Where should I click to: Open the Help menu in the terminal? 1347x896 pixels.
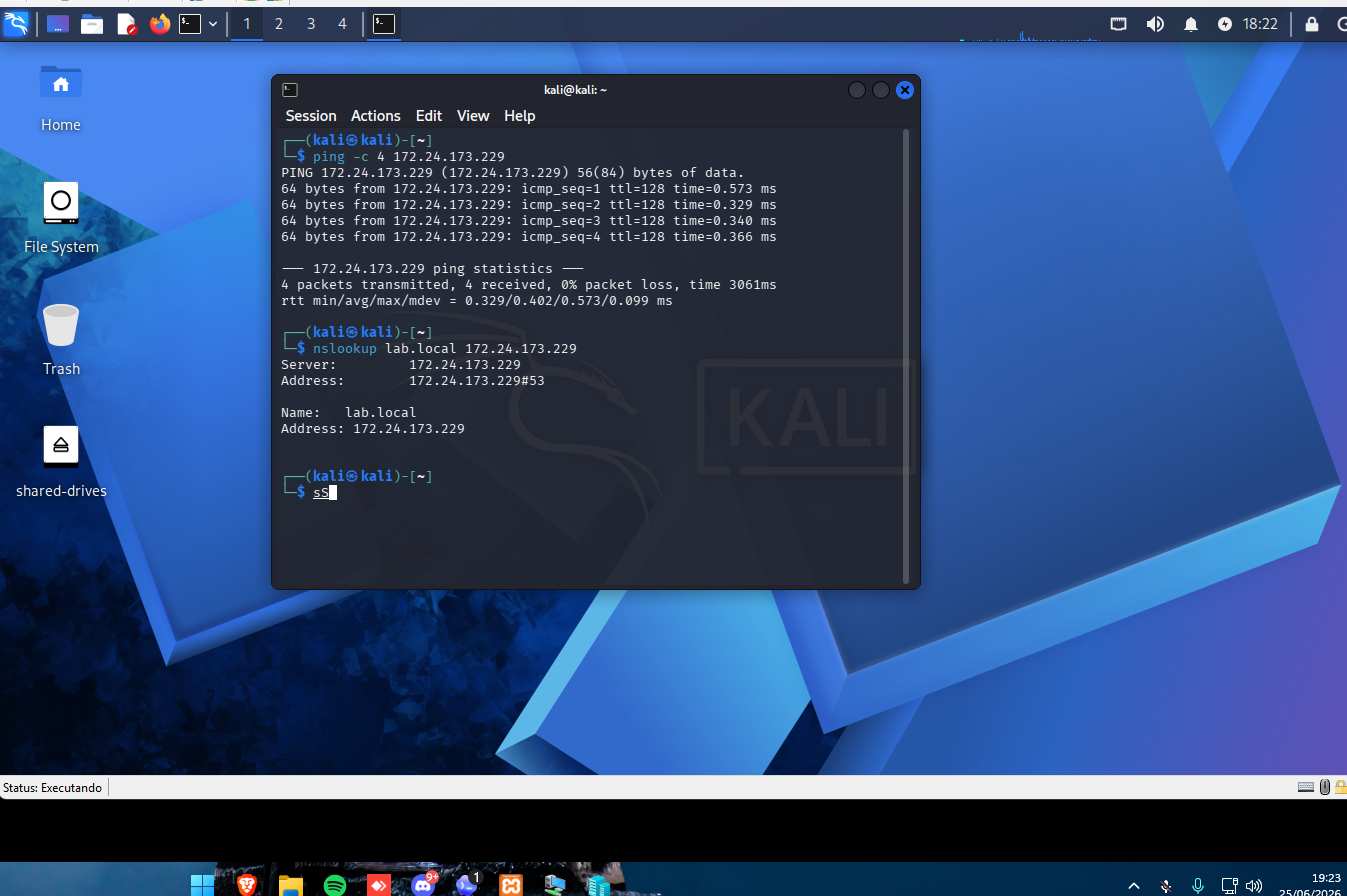[x=520, y=116]
